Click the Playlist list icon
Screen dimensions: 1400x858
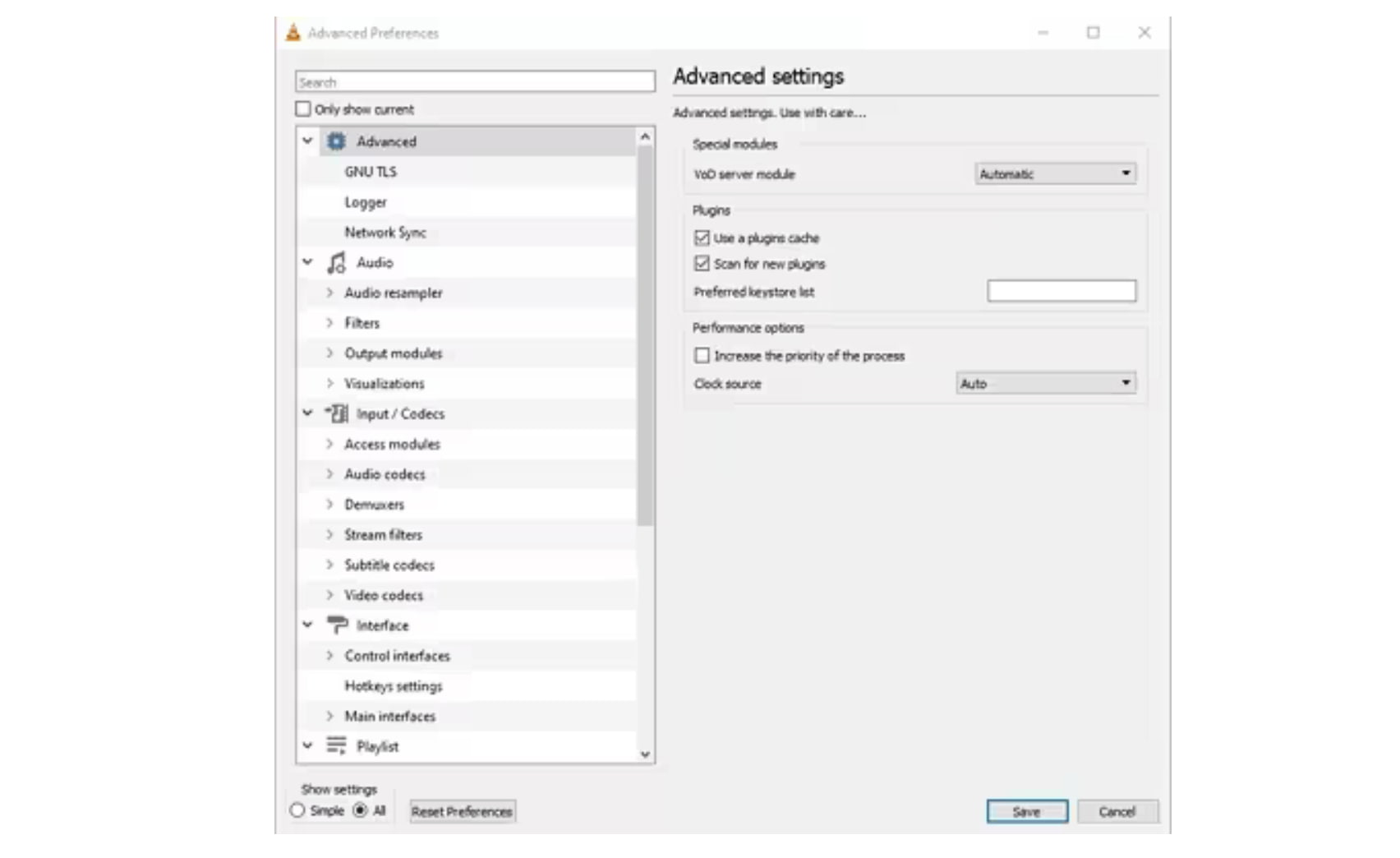[x=336, y=746]
